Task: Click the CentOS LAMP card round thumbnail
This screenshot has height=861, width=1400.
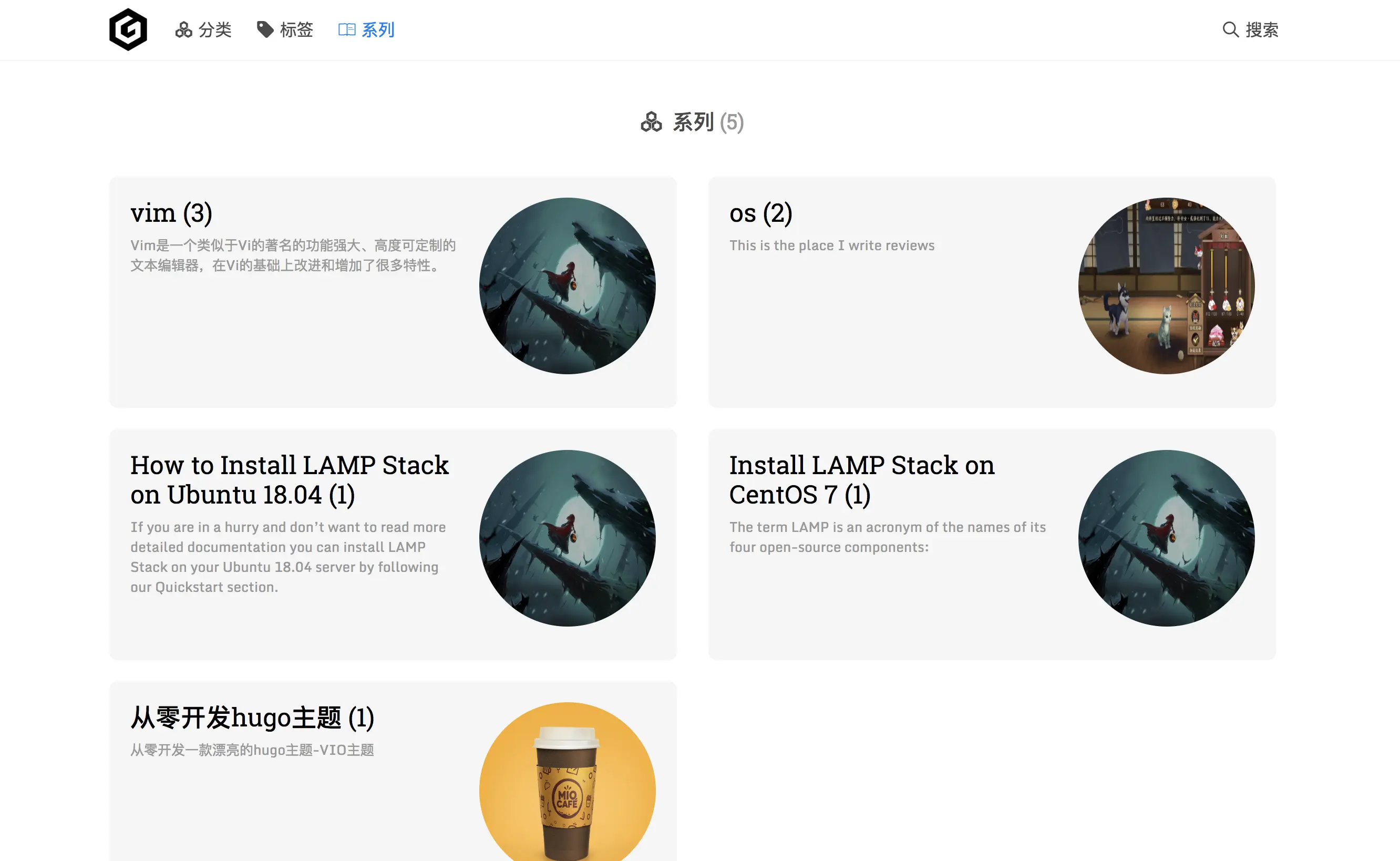Action: 1166,538
